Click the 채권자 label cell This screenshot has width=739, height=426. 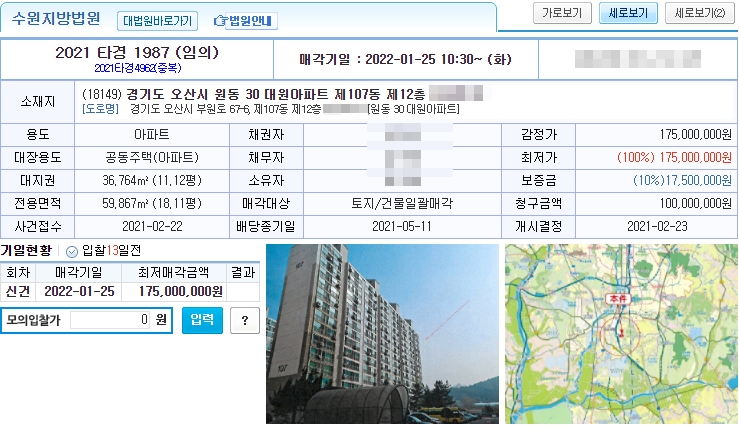pyautogui.click(x=266, y=135)
